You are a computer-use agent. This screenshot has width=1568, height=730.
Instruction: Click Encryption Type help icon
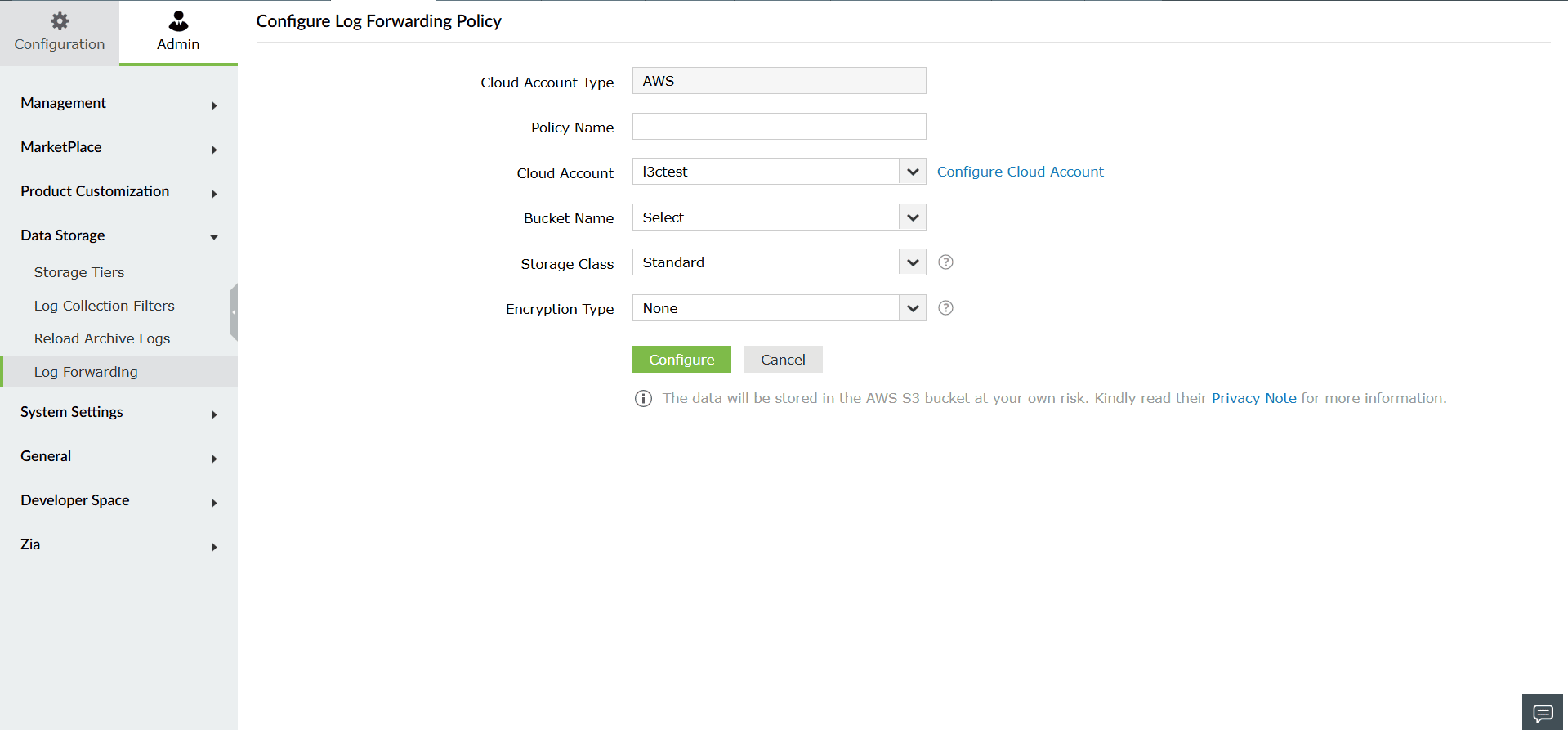[945, 308]
